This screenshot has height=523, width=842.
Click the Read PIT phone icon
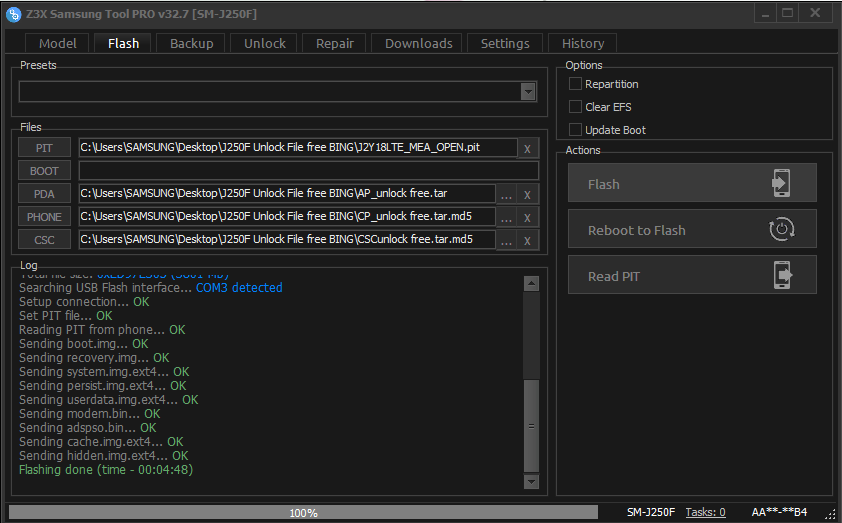pos(782,275)
